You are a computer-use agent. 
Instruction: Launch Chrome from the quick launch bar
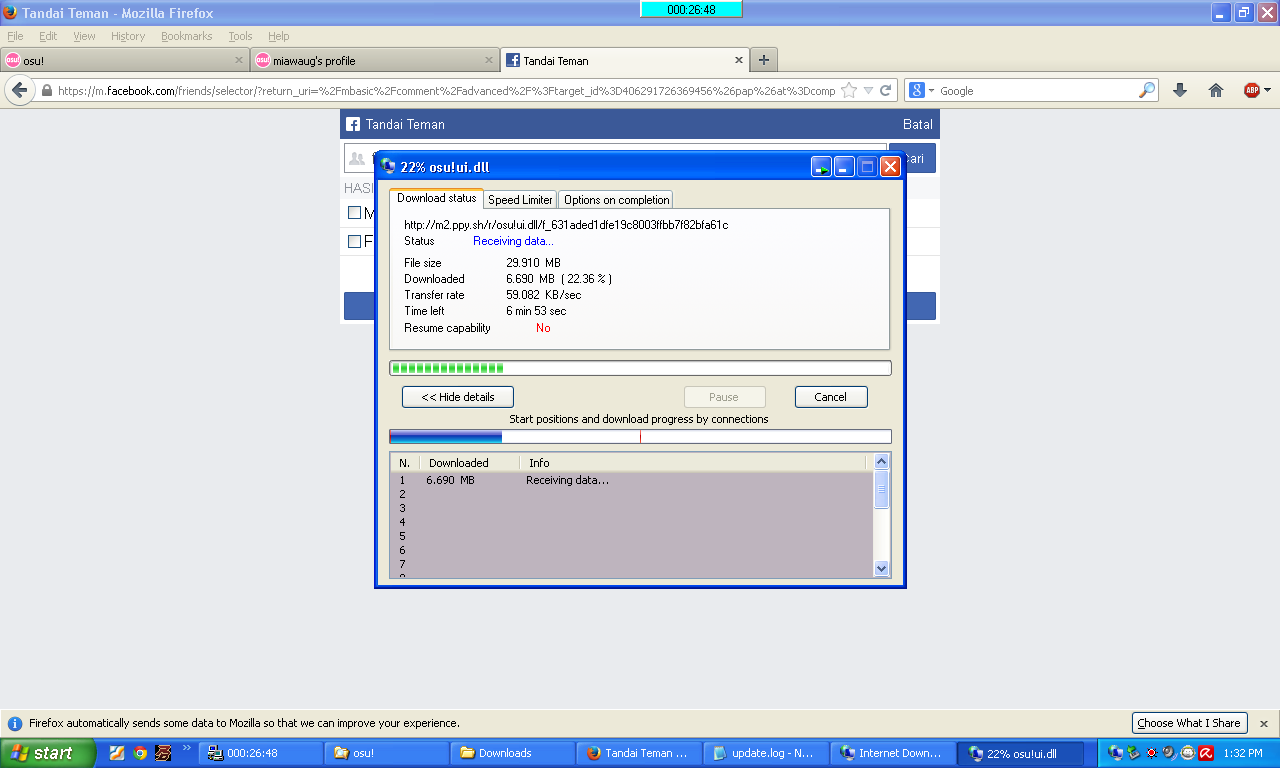click(x=140, y=753)
